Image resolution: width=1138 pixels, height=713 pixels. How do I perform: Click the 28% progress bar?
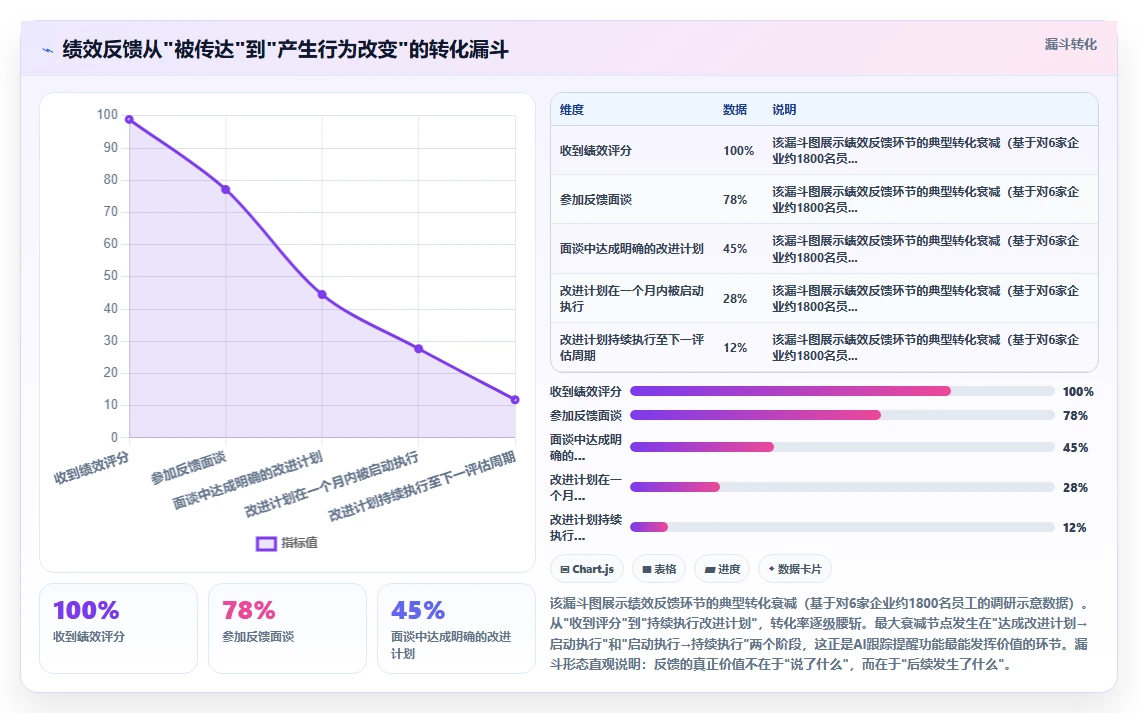tap(843, 487)
